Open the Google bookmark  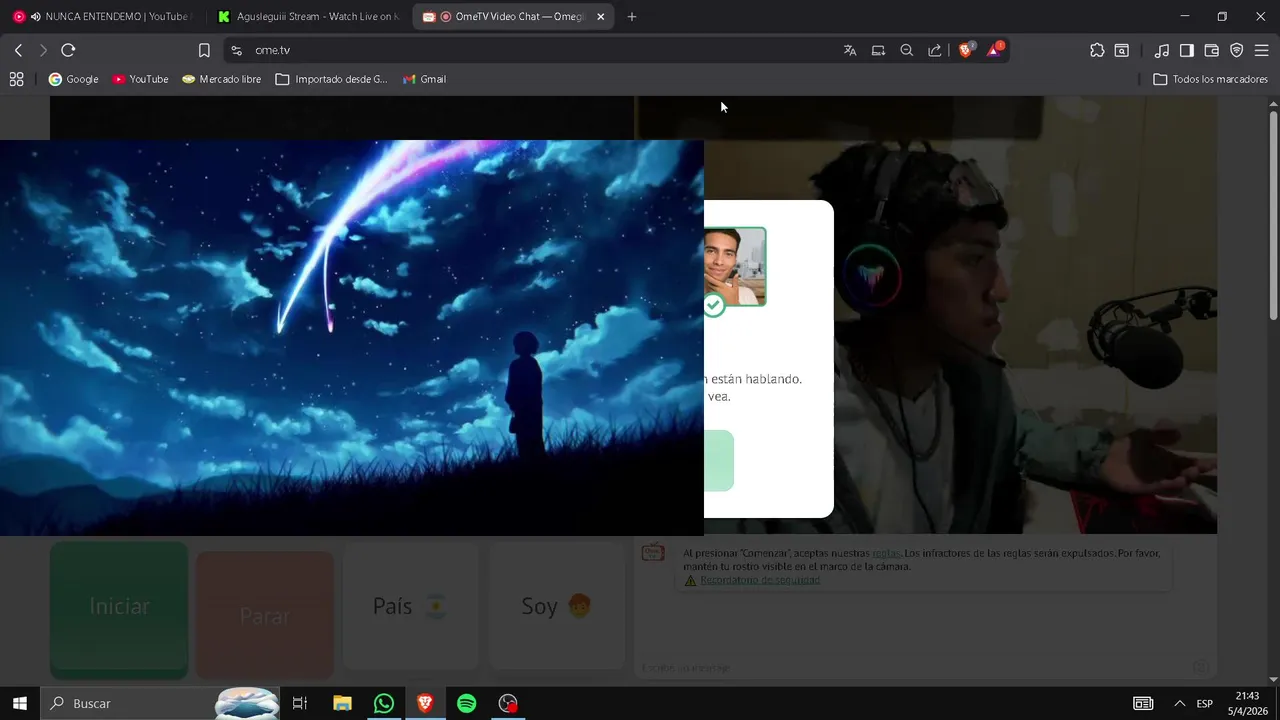73,79
